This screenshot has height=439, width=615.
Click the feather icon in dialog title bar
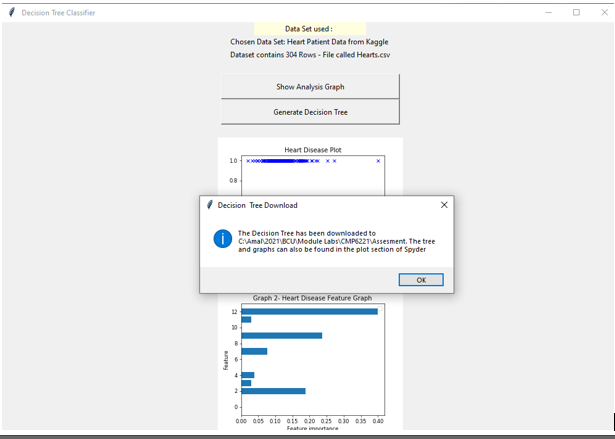click(x=209, y=205)
